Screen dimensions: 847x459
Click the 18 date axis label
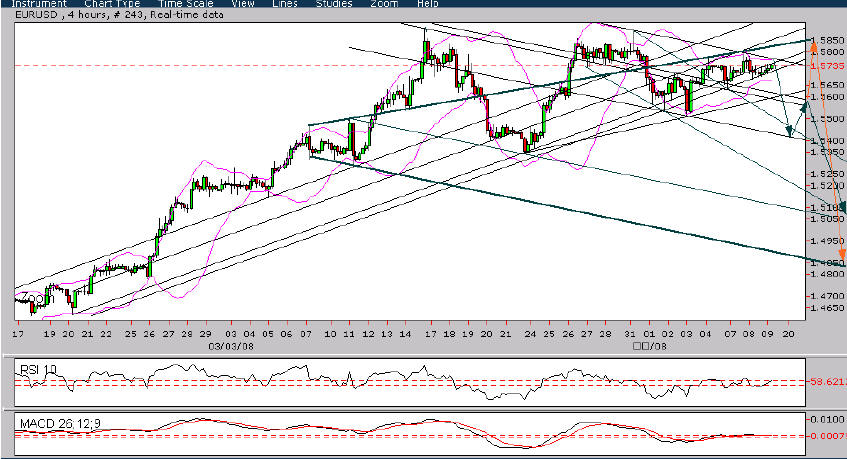449,334
